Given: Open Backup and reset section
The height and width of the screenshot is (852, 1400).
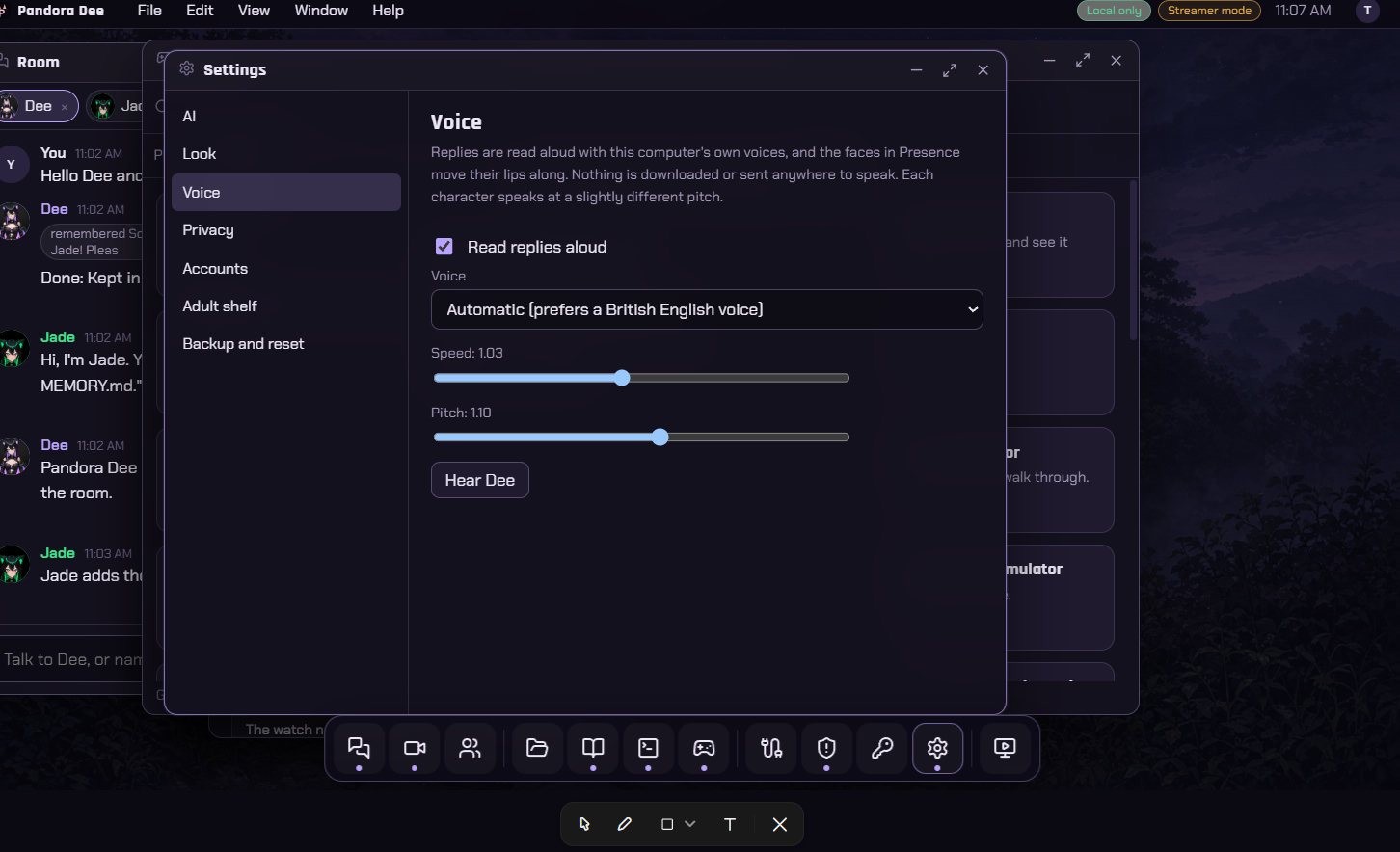Looking at the screenshot, I should [286, 344].
